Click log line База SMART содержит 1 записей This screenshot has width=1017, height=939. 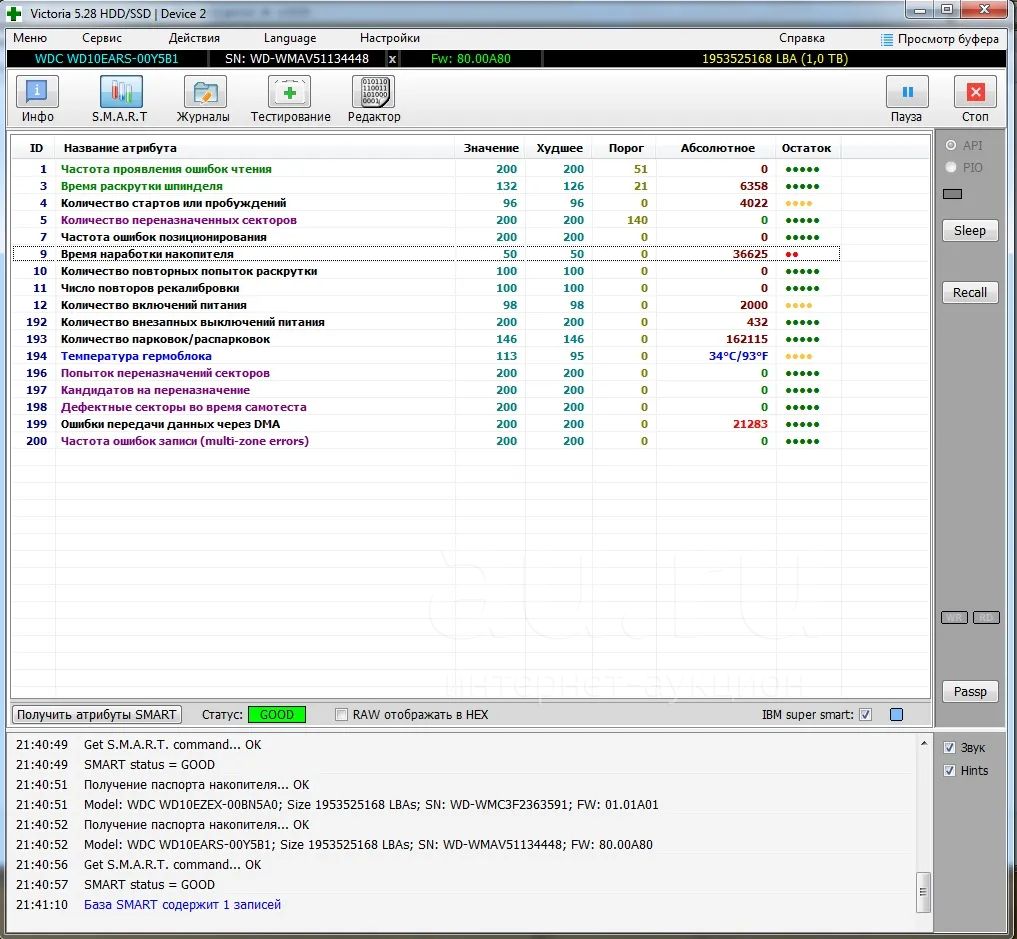tap(182, 905)
